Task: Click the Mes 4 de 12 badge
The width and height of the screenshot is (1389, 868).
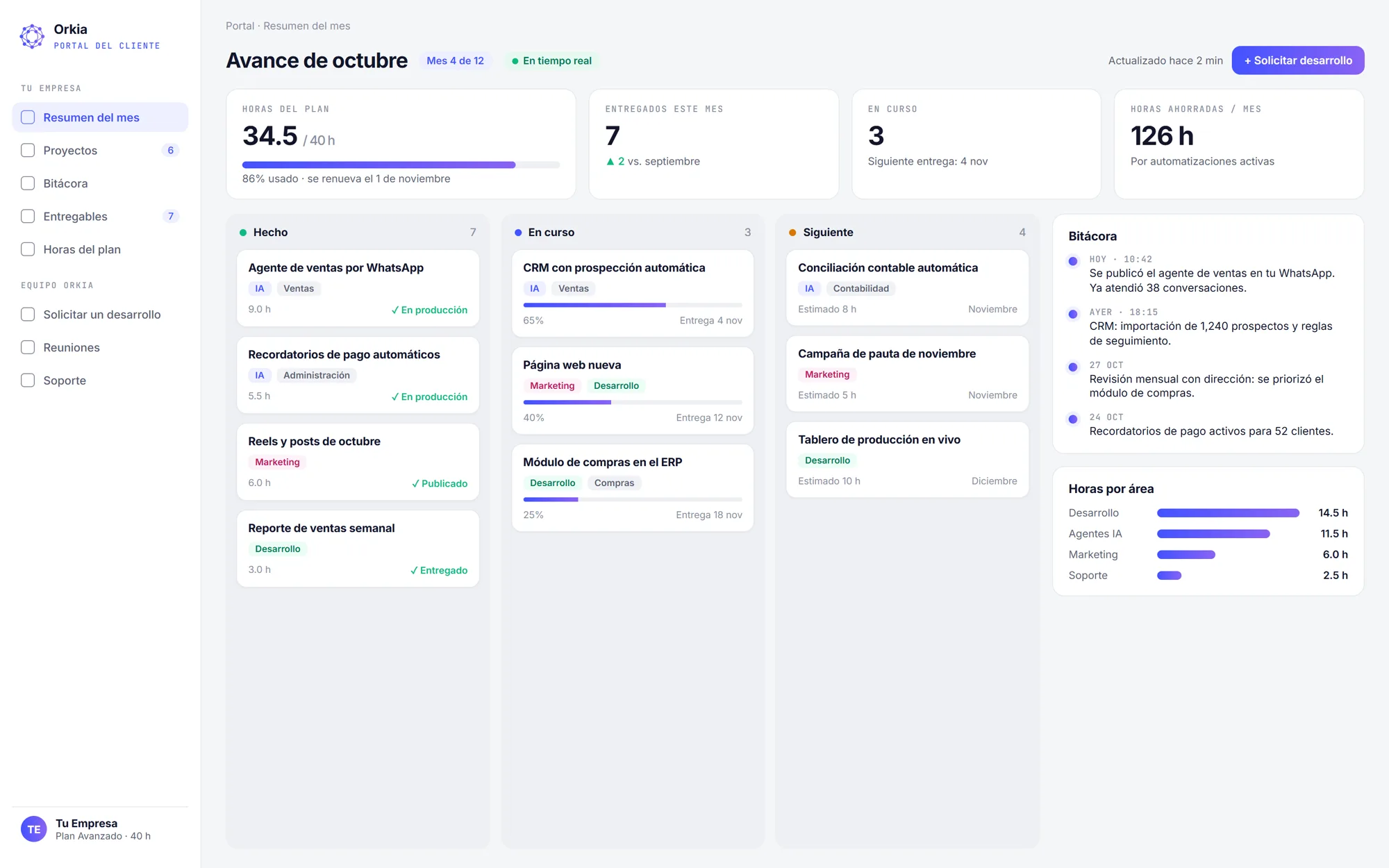Action: [455, 60]
